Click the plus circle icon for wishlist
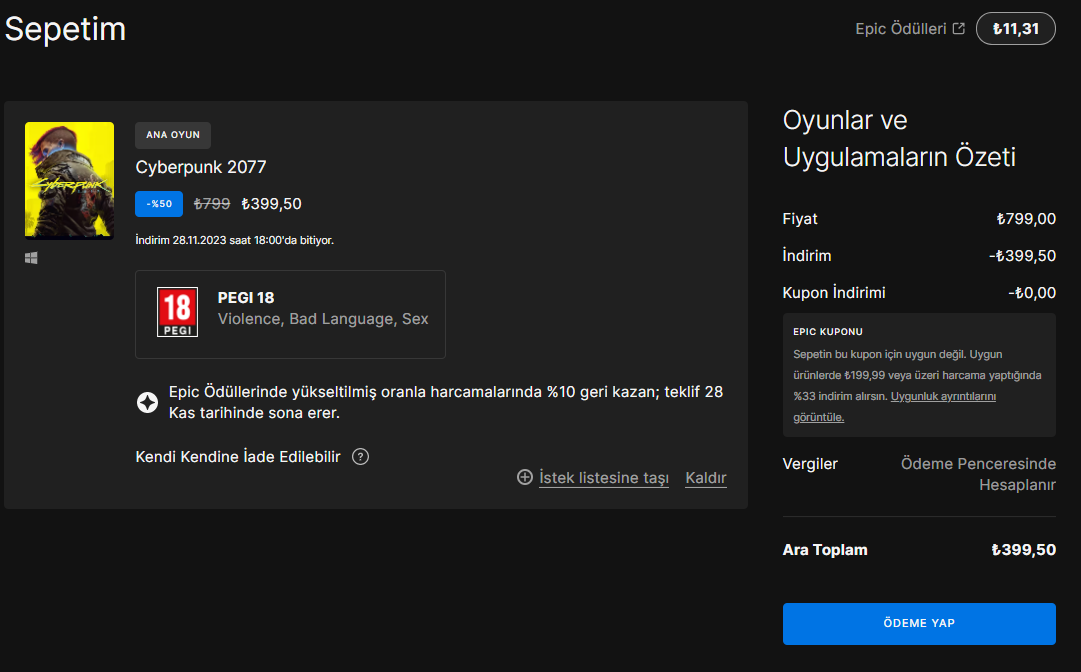Screen dimensions: 1081x672 (525, 477)
